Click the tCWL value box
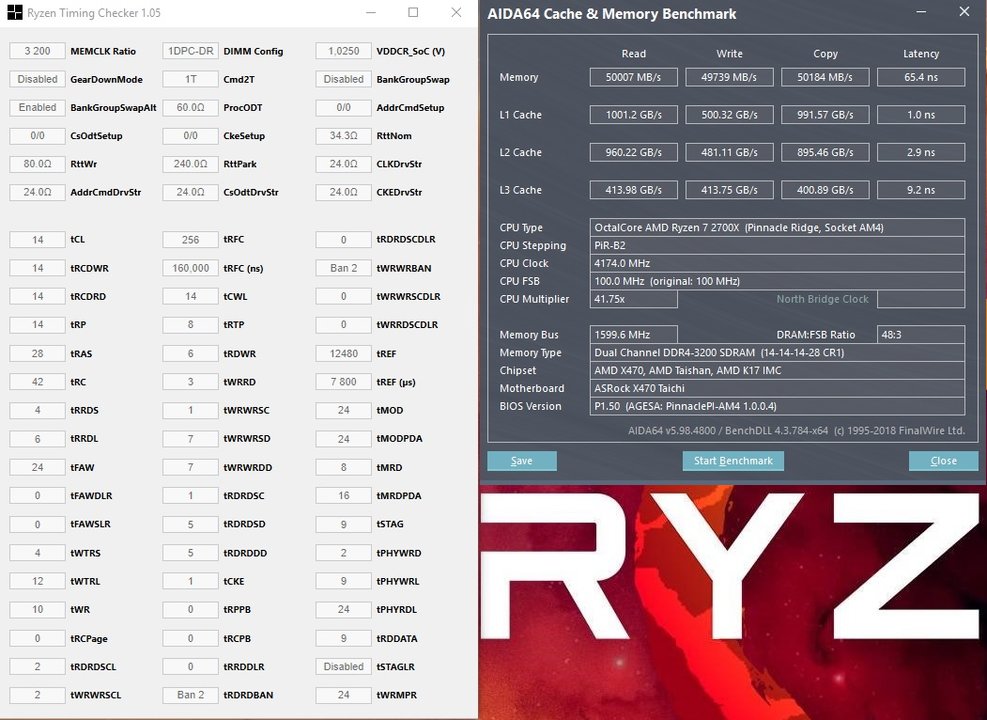 click(x=190, y=296)
